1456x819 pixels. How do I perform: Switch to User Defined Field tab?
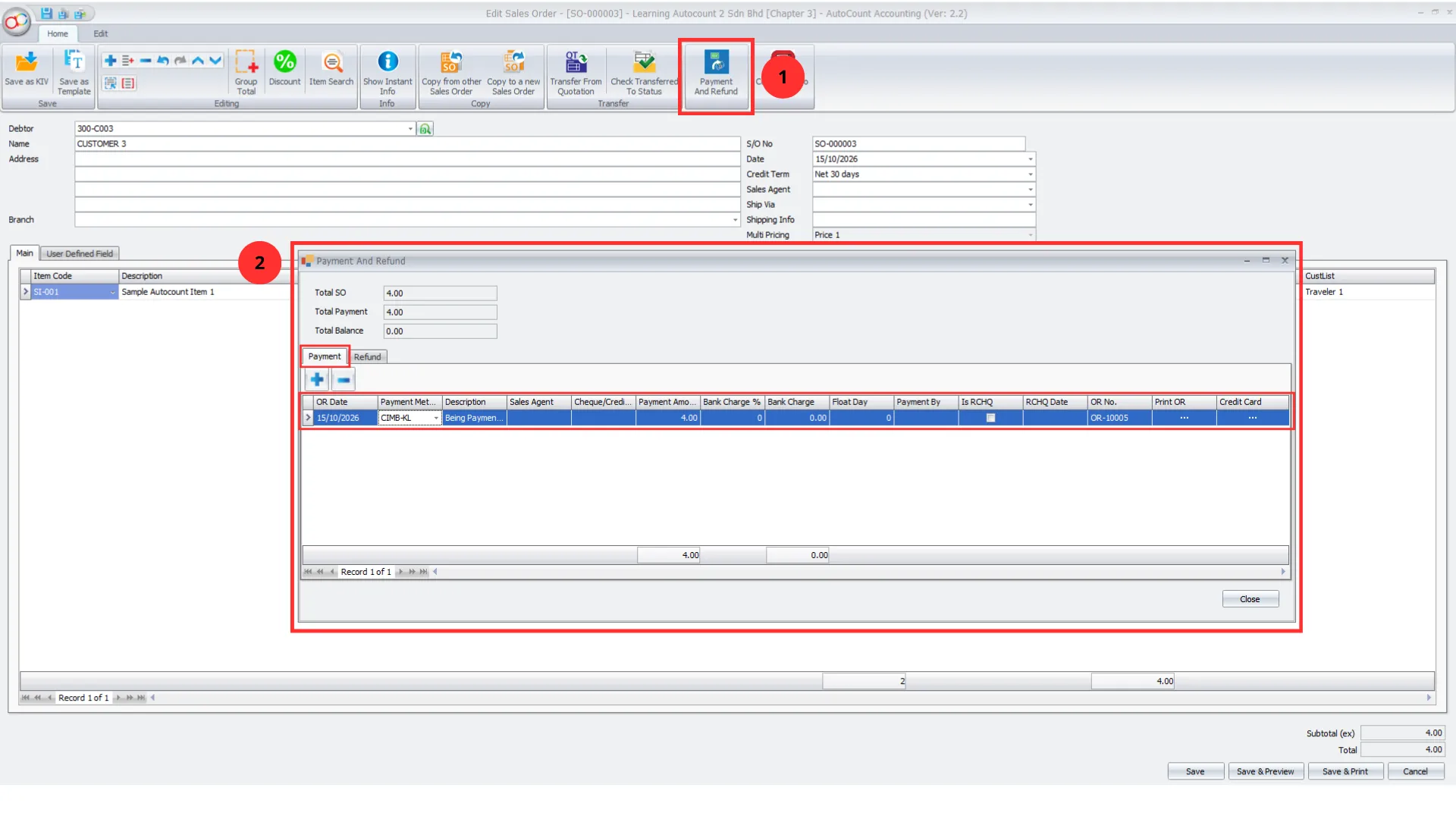tap(80, 254)
